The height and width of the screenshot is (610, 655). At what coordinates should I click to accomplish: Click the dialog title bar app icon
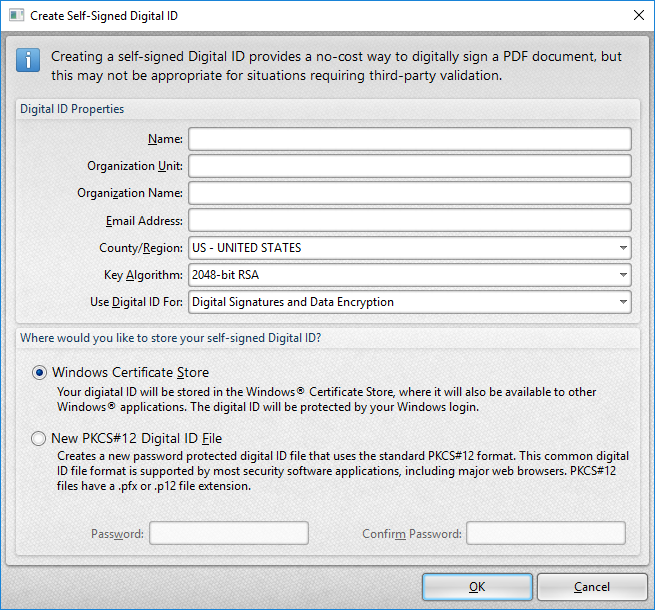click(17, 15)
